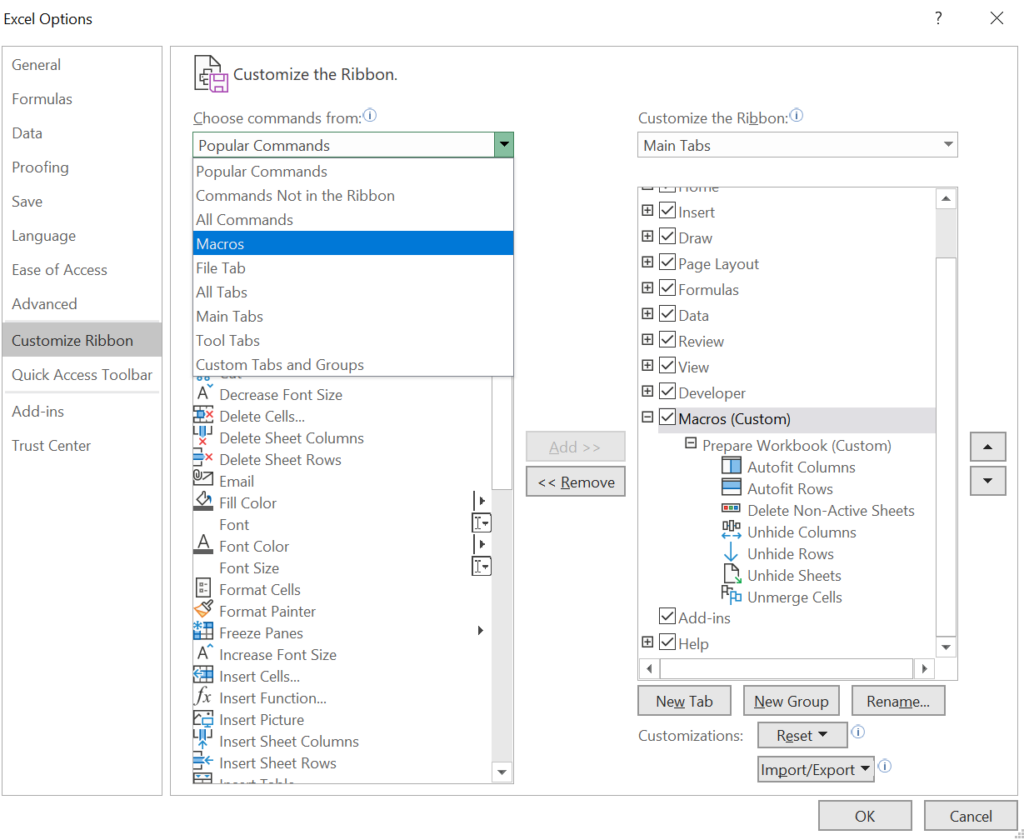Click the Insert Sheet Rows icon
Screen dimensions: 1024x840
pyautogui.click(x=203, y=762)
